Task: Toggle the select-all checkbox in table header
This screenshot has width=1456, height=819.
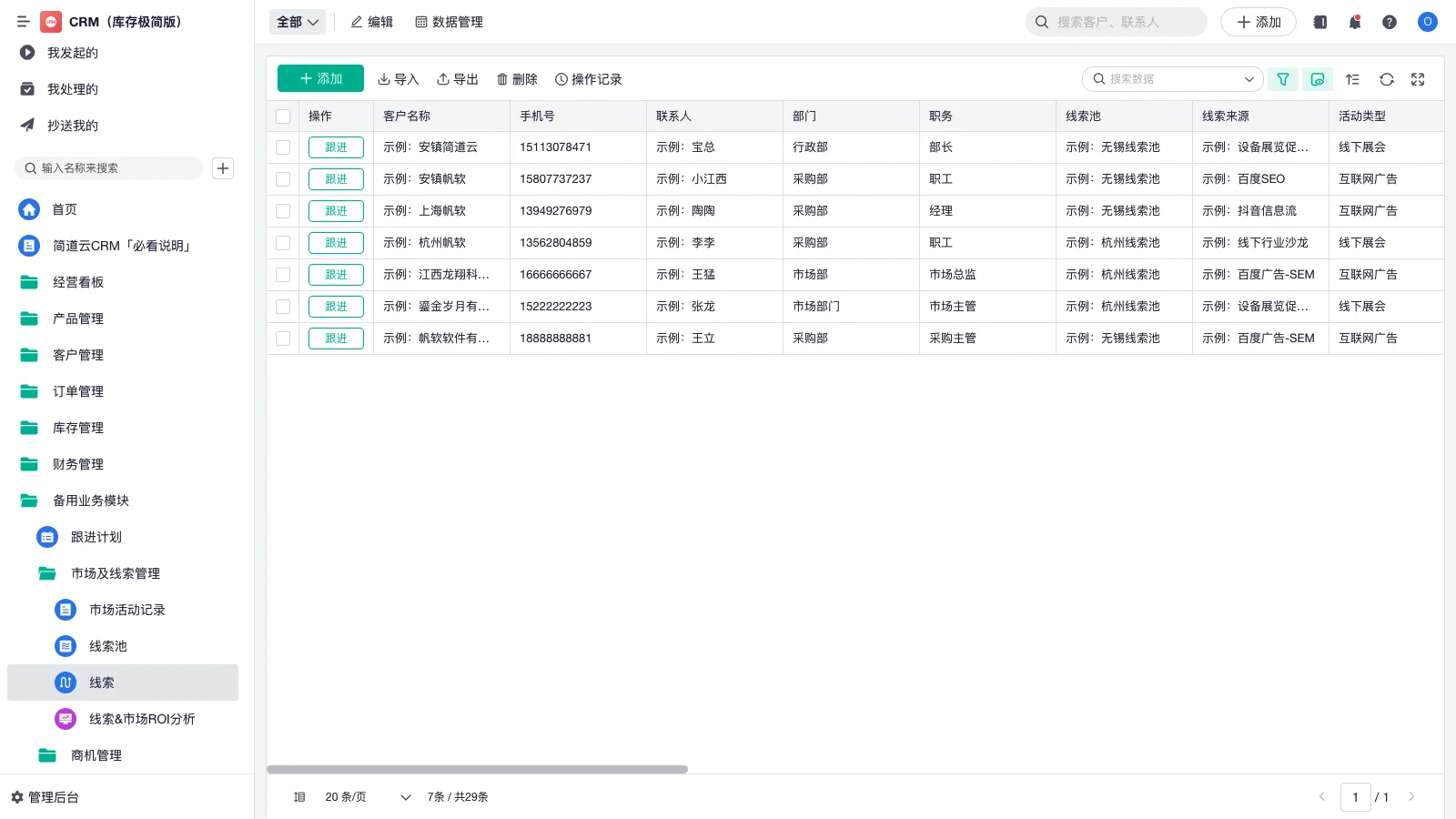Action: pos(283,116)
